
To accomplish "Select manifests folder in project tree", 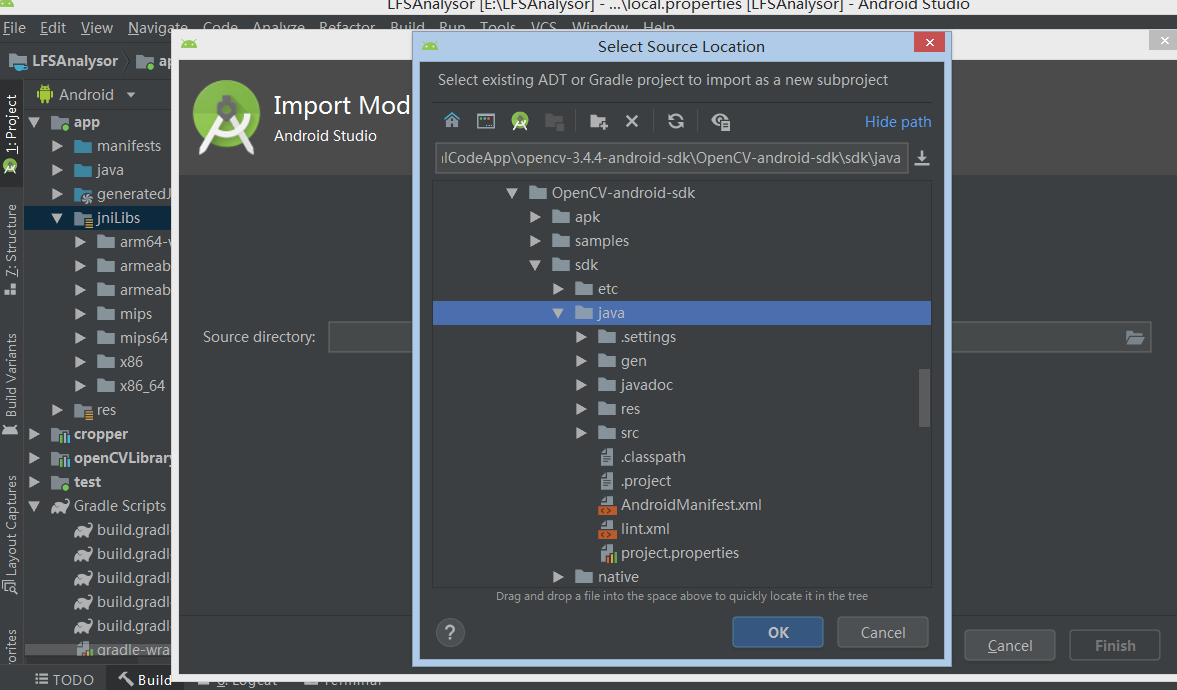I will click(x=128, y=146).
